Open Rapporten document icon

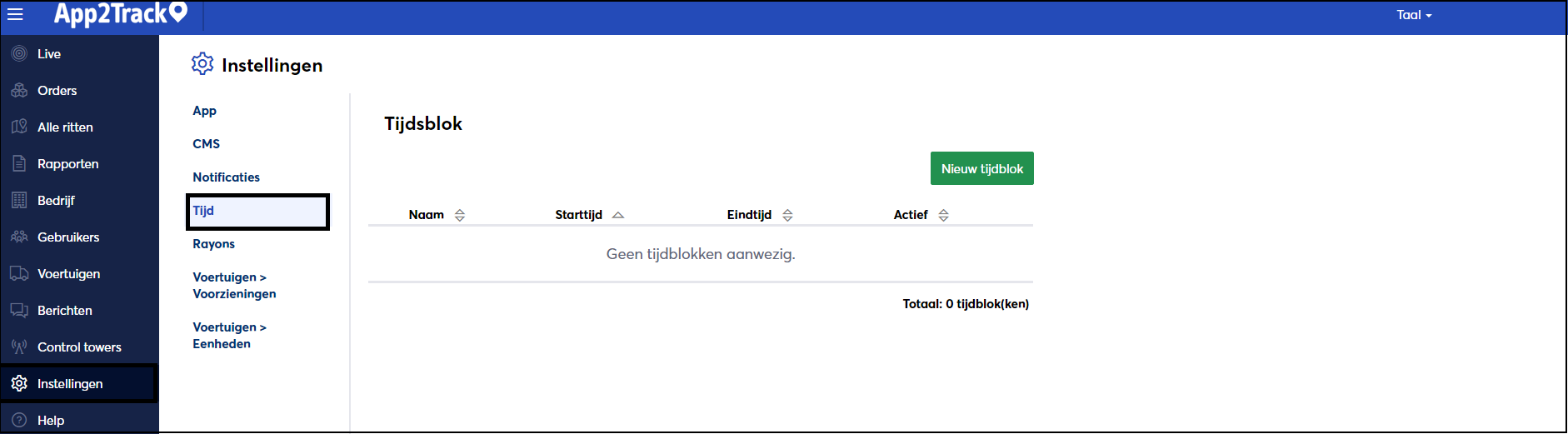point(19,163)
